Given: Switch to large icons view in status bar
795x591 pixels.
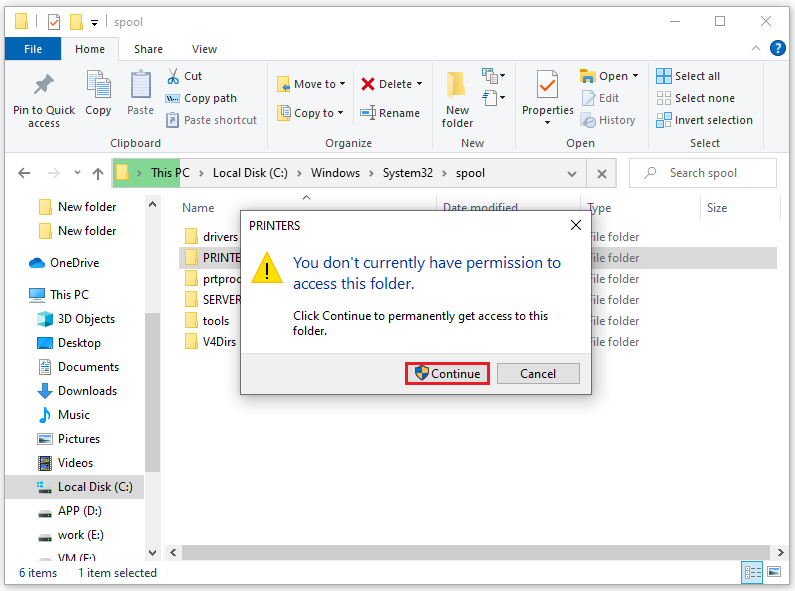Looking at the screenshot, I should pyautogui.click(x=774, y=573).
